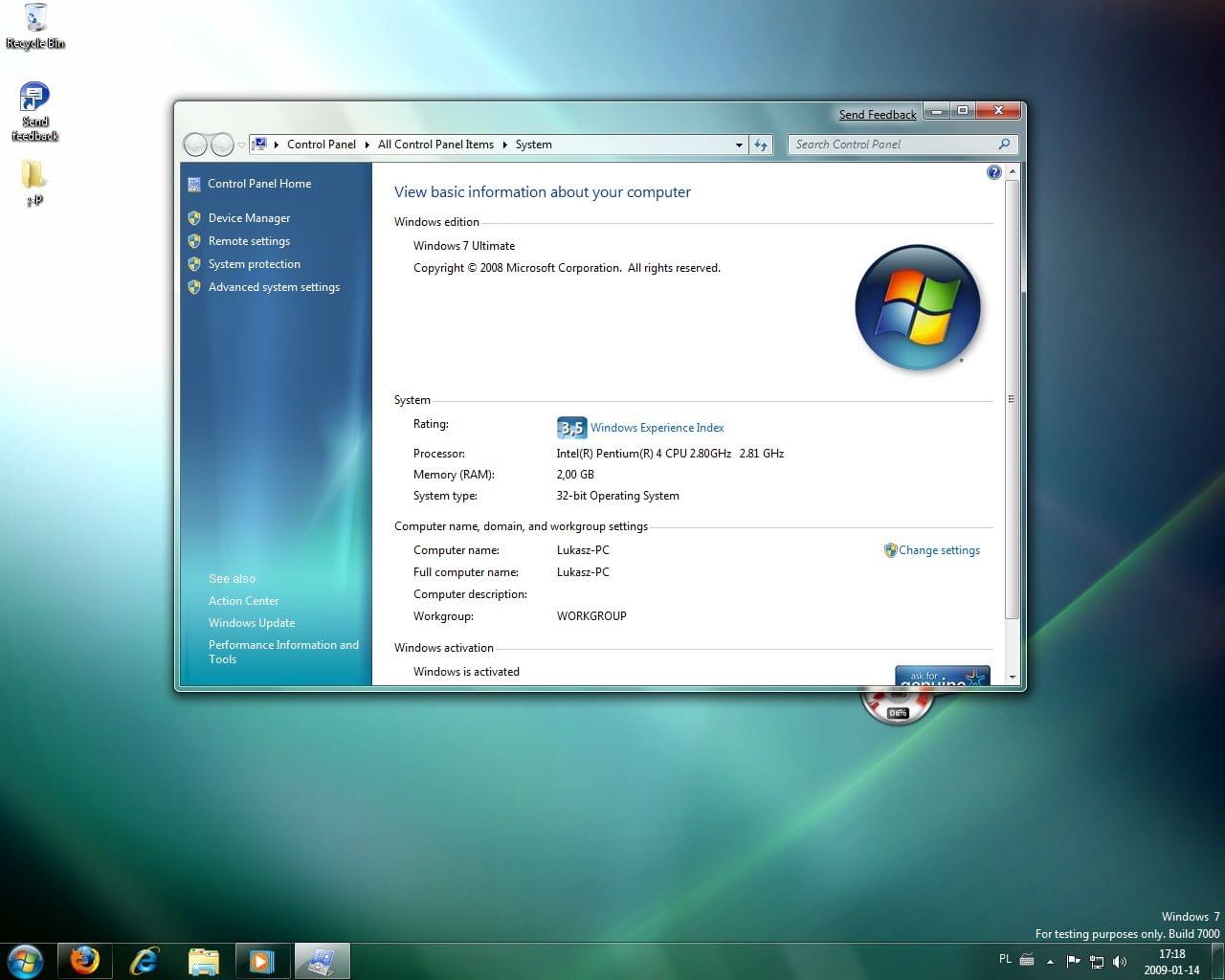The height and width of the screenshot is (980, 1225).
Task: Click the PL language indicator
Action: (1005, 959)
